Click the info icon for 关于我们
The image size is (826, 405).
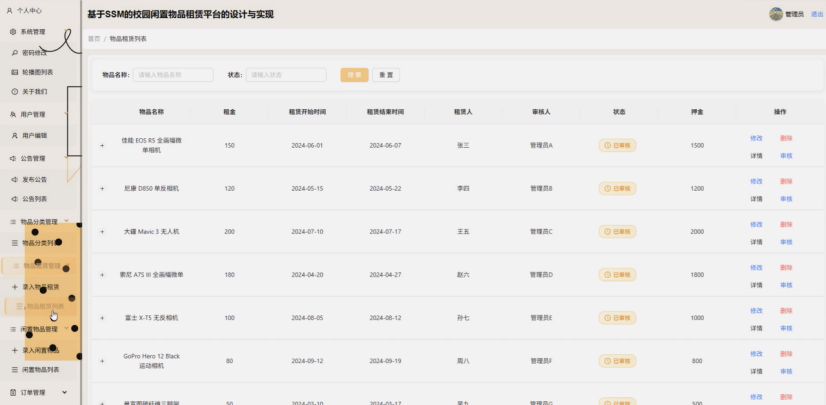tap(15, 92)
